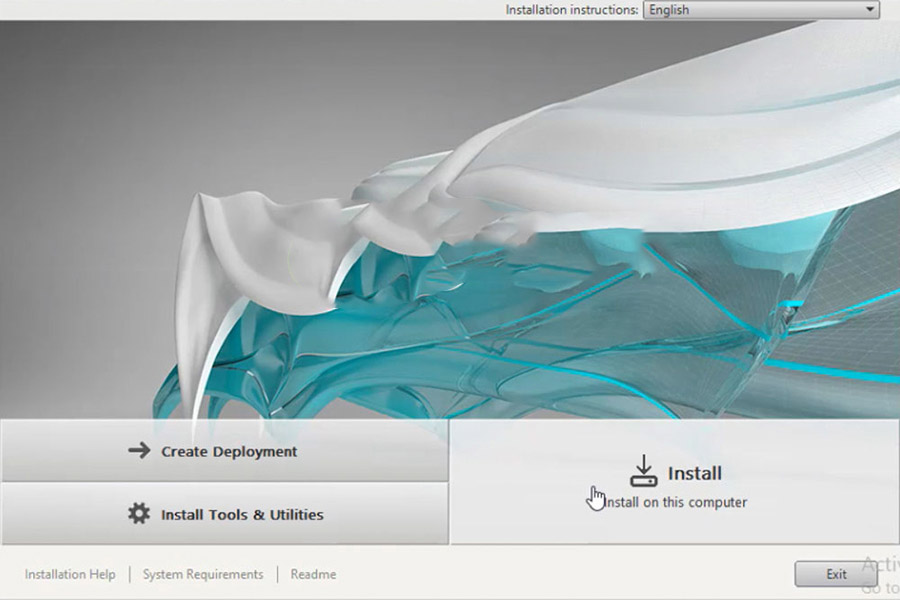This screenshot has height=600, width=900.
Task: Click the download icon beside Install
Action: (x=644, y=471)
